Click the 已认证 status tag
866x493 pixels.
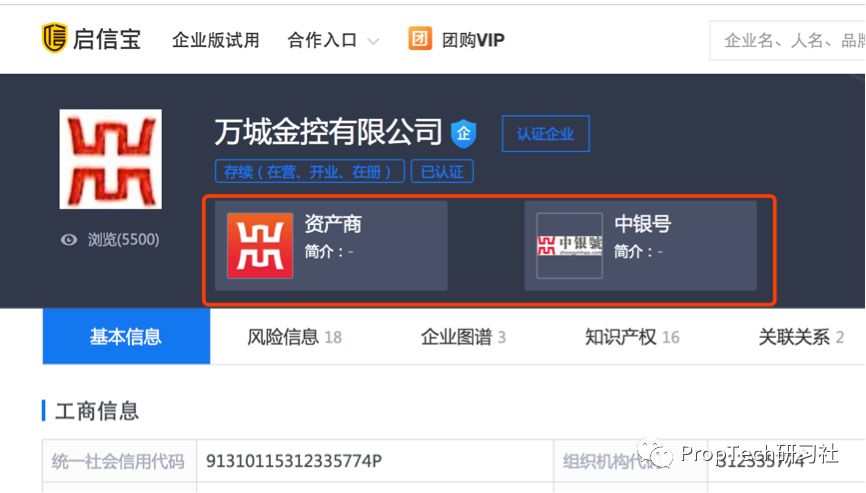click(442, 171)
